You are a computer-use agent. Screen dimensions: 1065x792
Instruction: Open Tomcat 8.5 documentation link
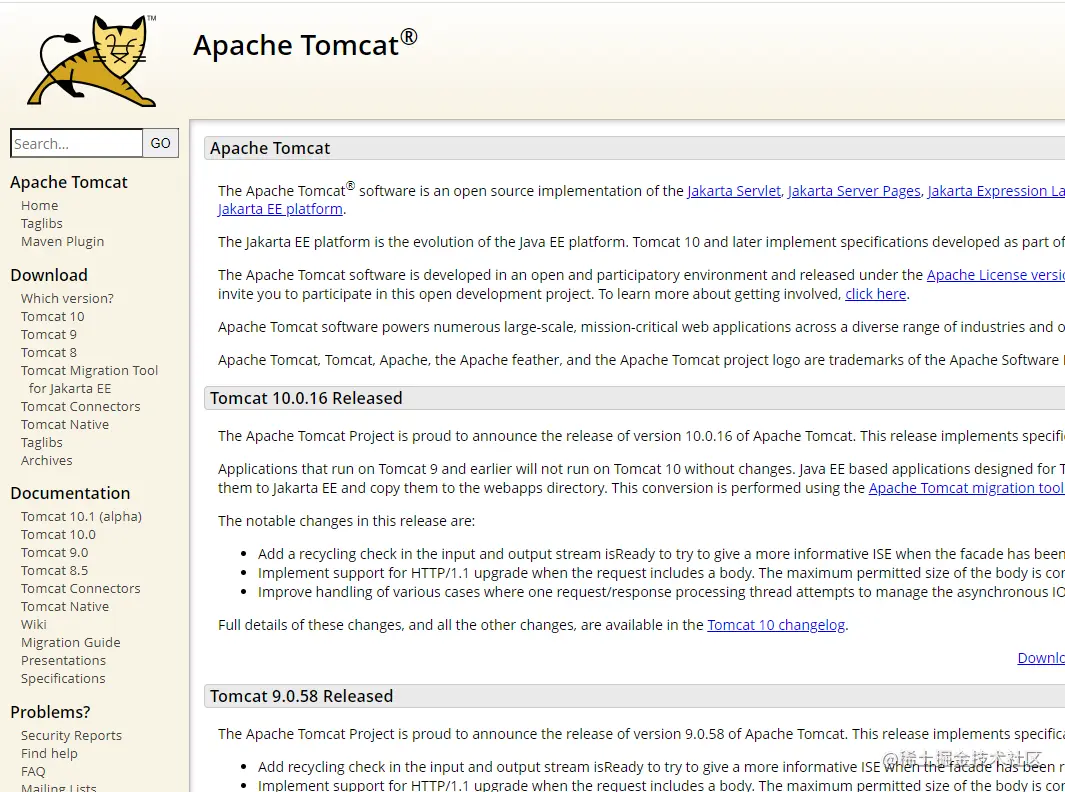[54, 571]
